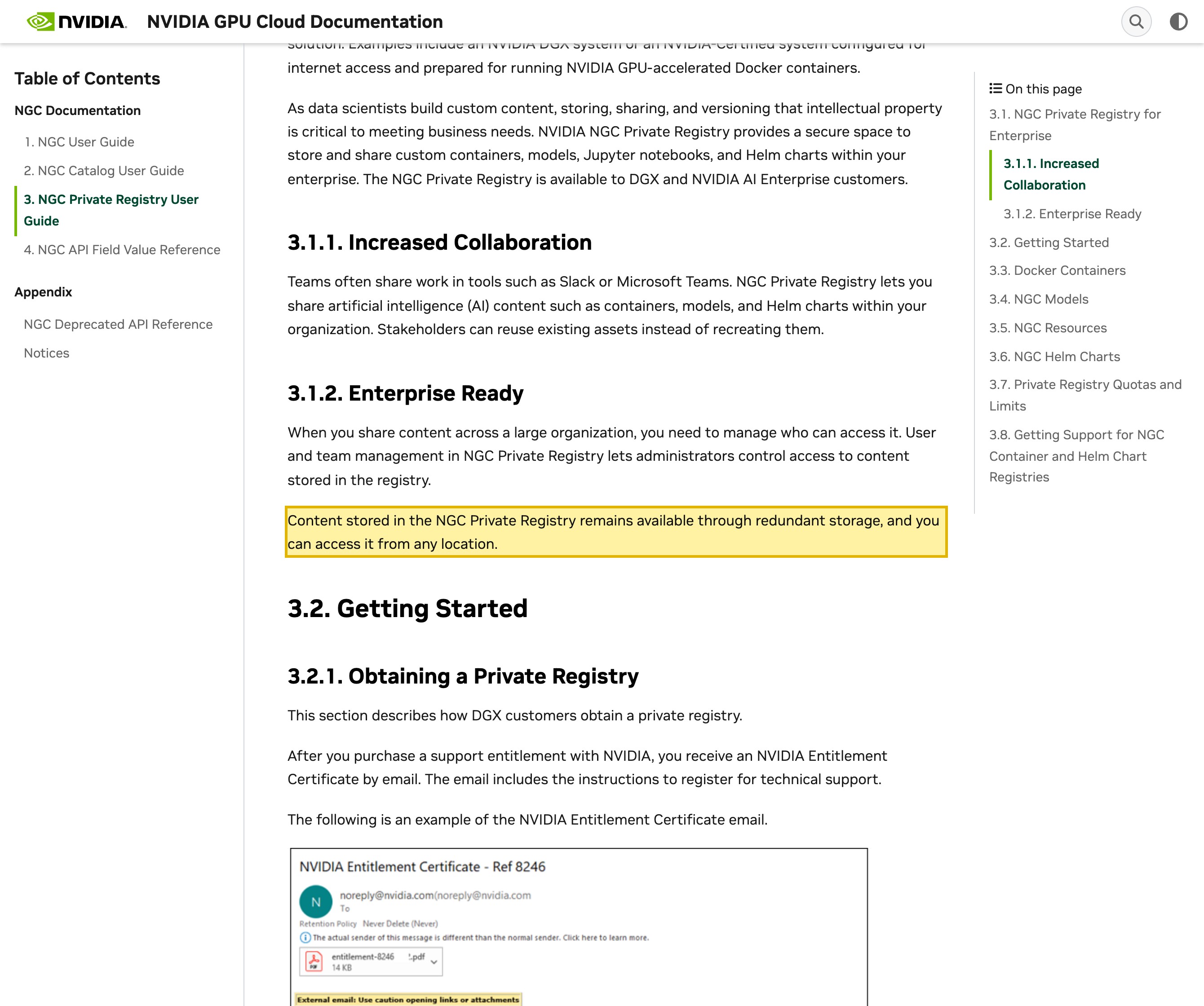Click the 3.1.1. Increased Collaboration heading
The image size is (1204, 1006).
click(x=439, y=242)
